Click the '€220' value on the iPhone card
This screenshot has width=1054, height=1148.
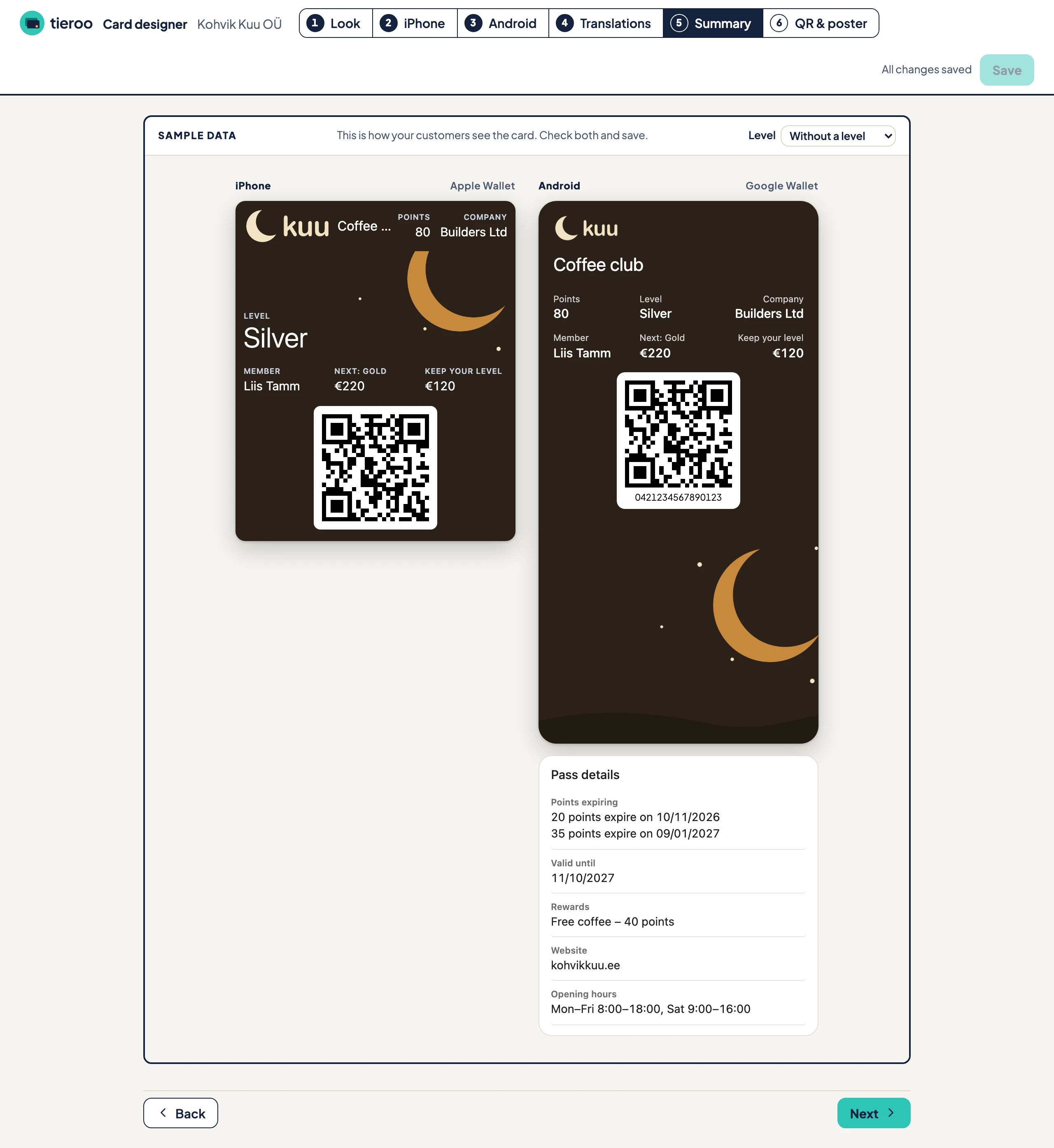coord(349,386)
